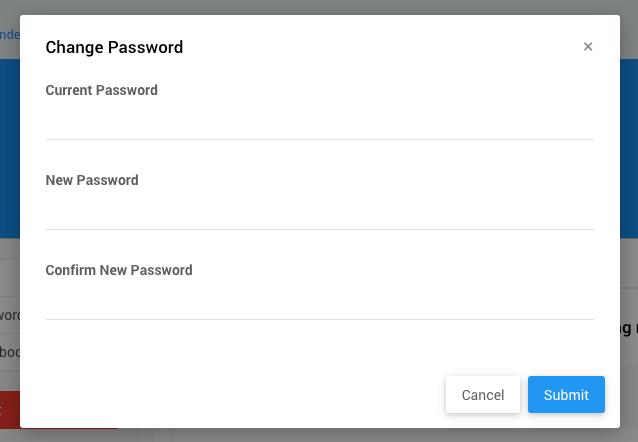Focus the New Password input
Viewport: 638px width, 442px height.
pyautogui.click(x=319, y=212)
